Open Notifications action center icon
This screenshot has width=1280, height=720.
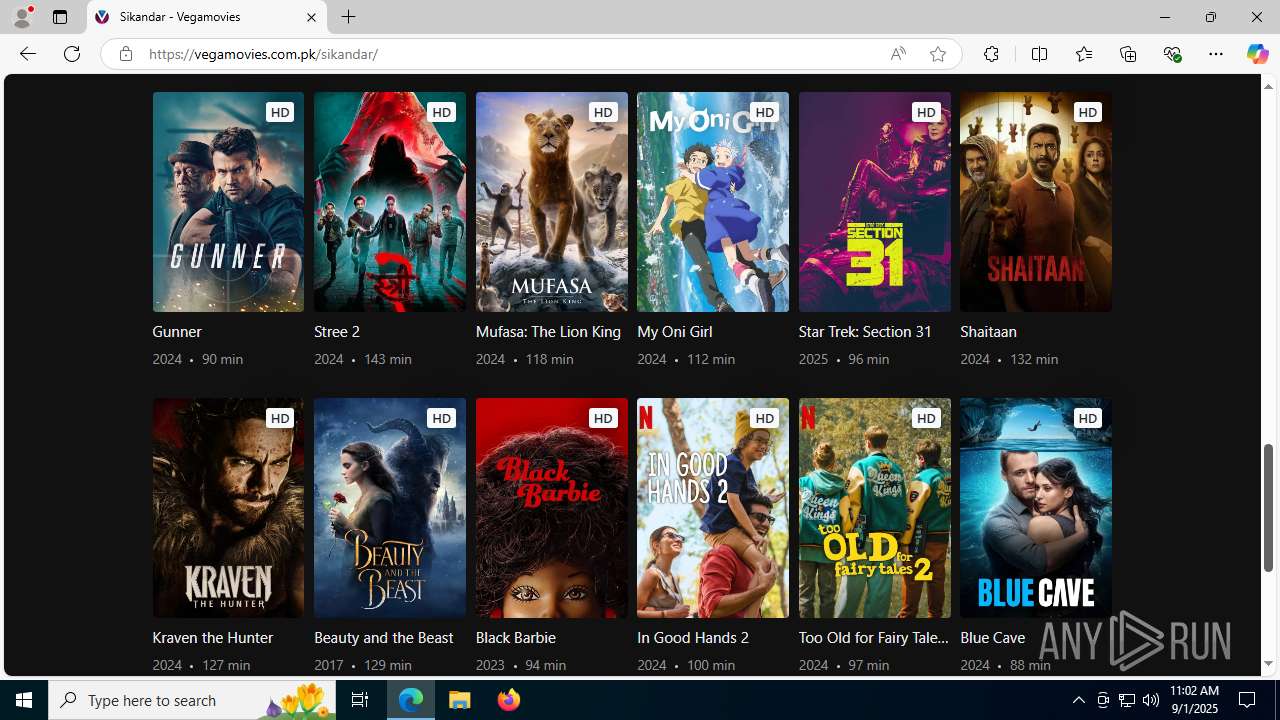(1247, 700)
